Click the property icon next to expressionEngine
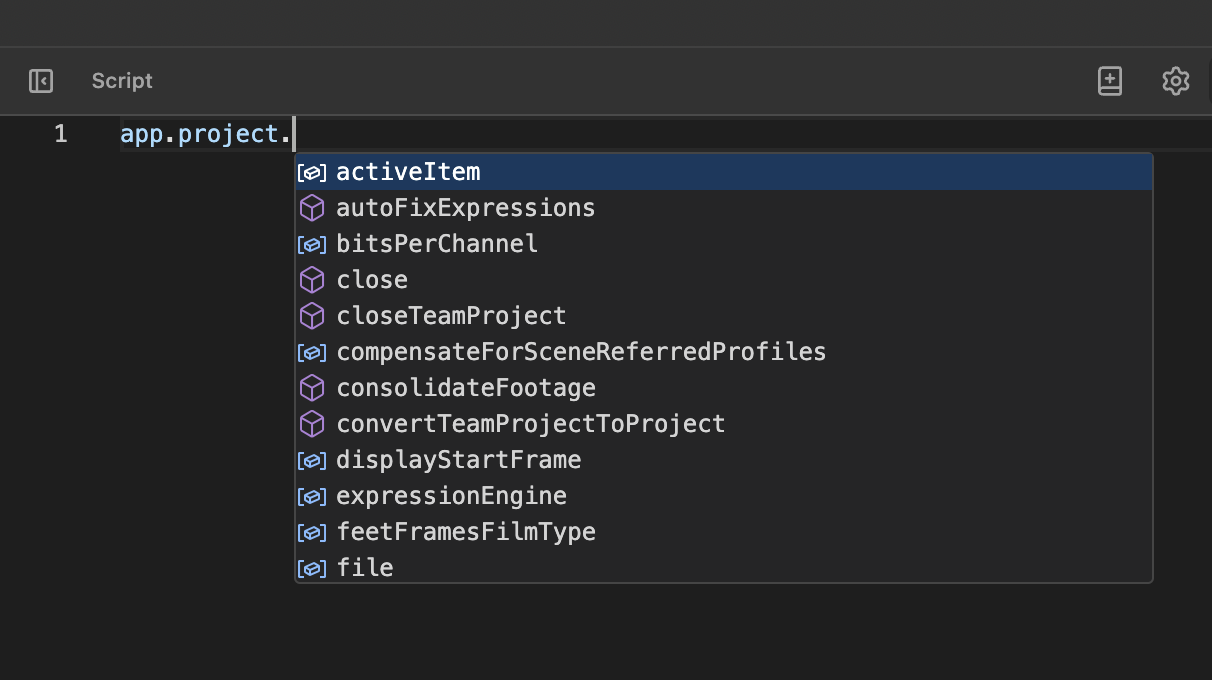This screenshot has width=1212, height=680. tap(311, 495)
